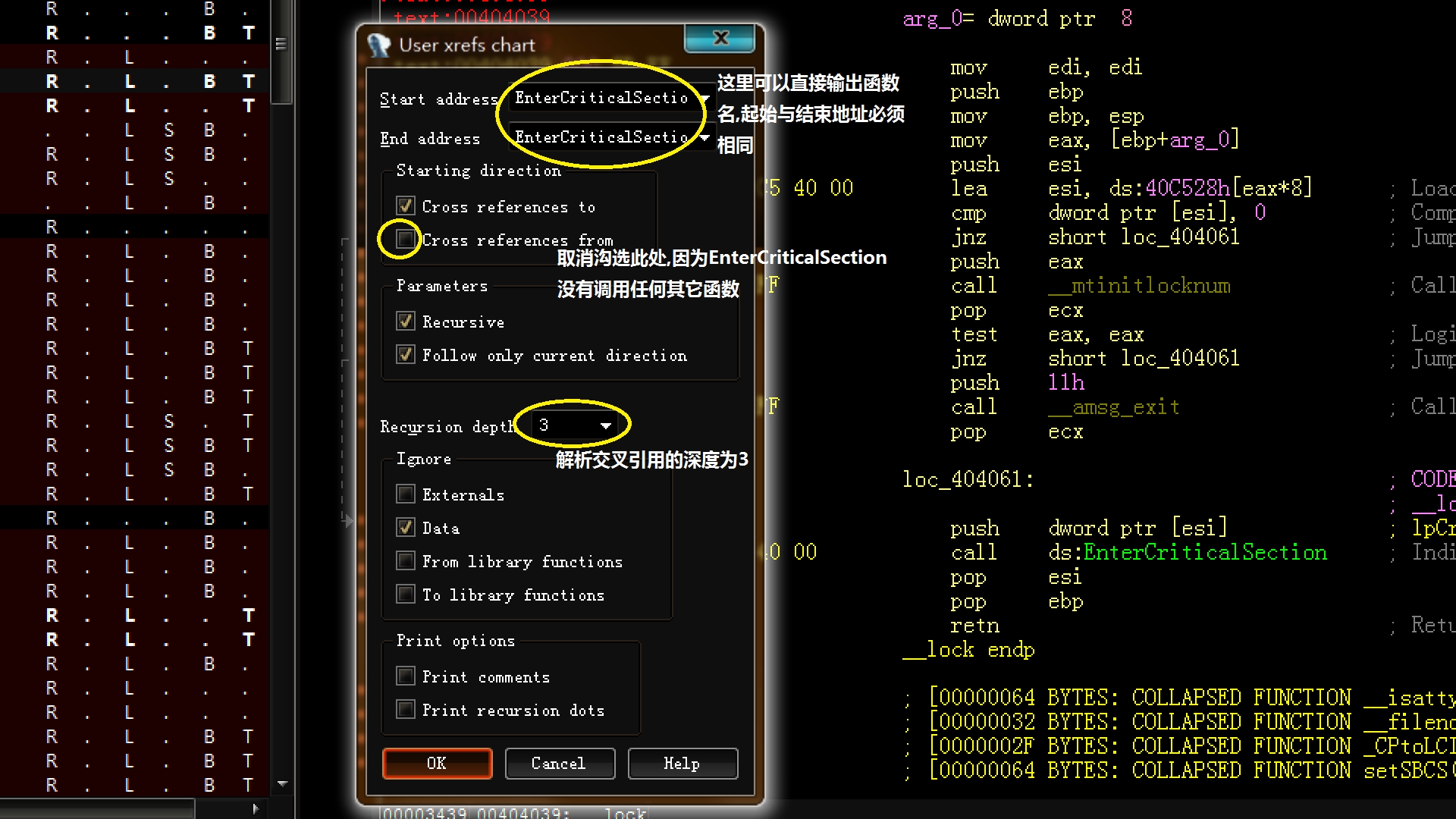Click 'cmp dword ptr [esi], 0' instruction
The height and width of the screenshot is (819, 1456).
(1108, 213)
